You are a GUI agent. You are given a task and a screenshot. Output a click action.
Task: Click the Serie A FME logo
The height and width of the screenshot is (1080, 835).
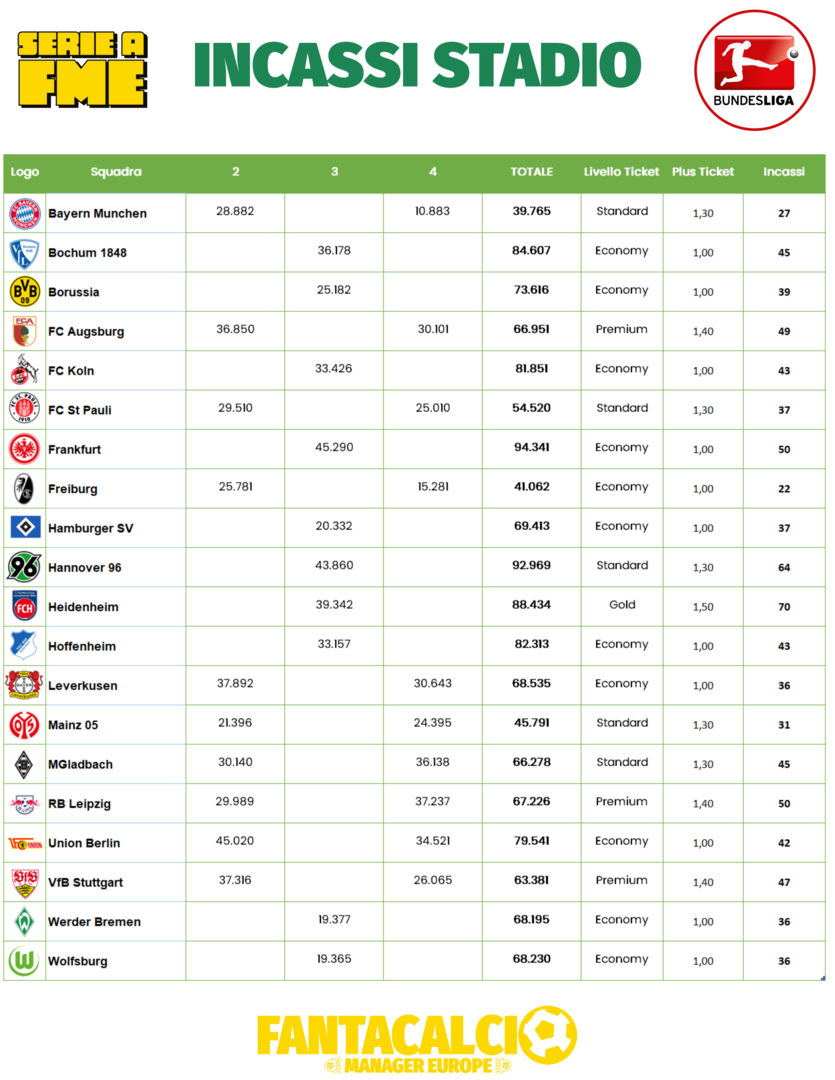point(83,68)
